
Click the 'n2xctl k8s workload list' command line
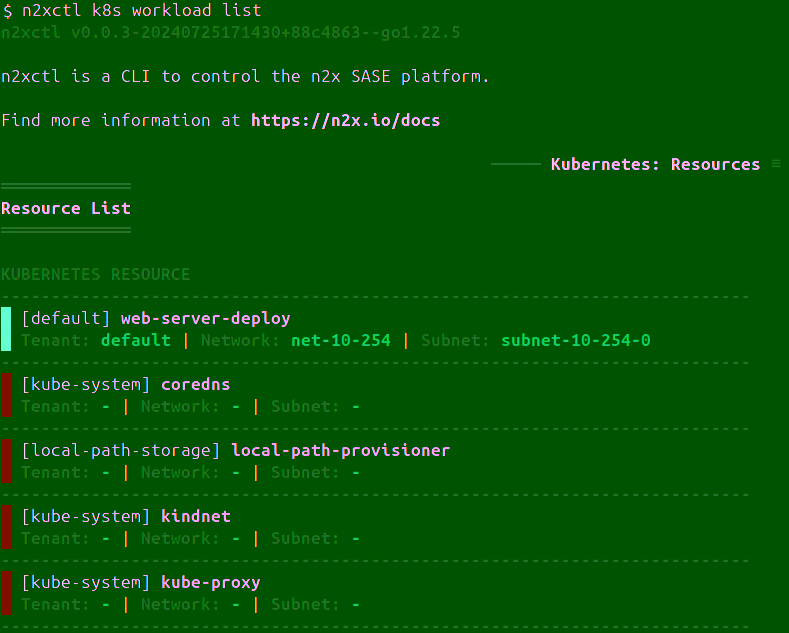(141, 11)
